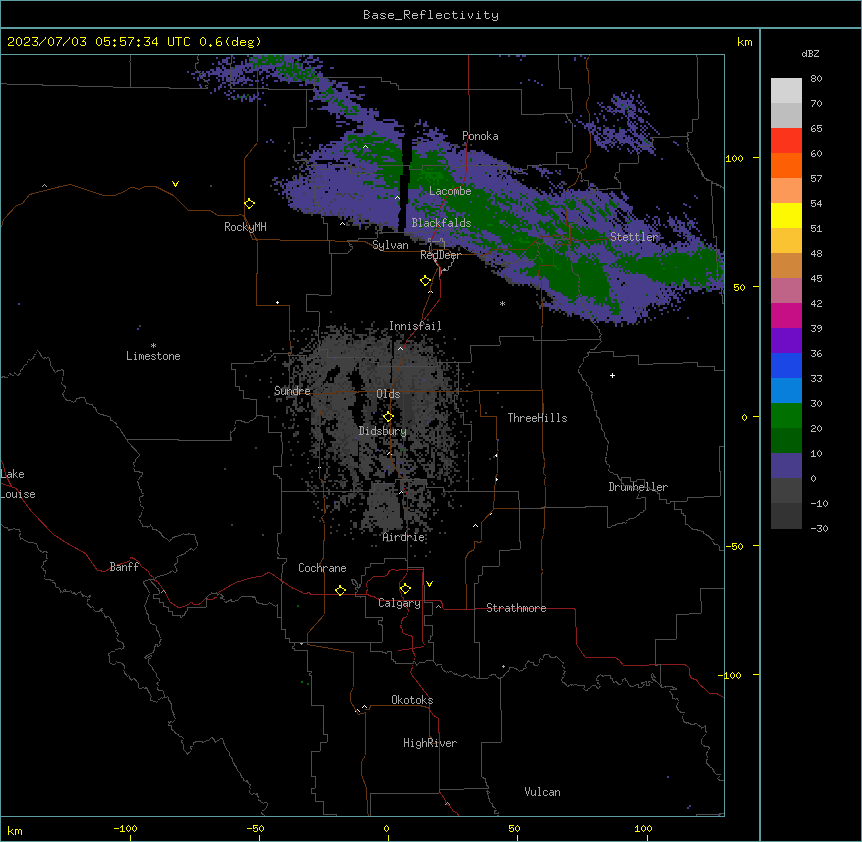Click the Base_Reflectivity title
Screen dimensions: 862x842
(431, 15)
